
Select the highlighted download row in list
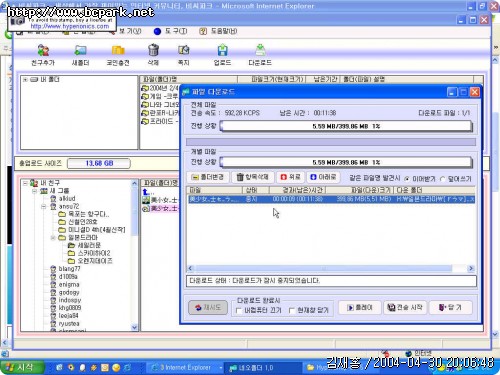tap(331, 199)
